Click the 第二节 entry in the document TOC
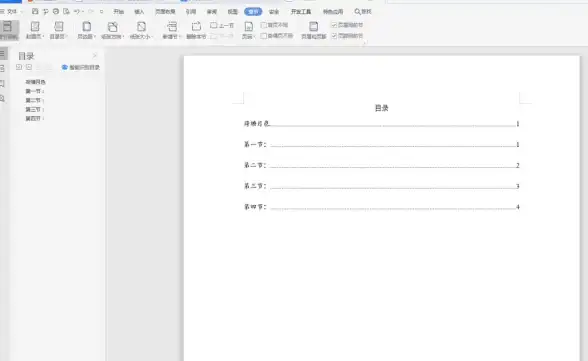Screen dimensions: 588x361 point(381,165)
